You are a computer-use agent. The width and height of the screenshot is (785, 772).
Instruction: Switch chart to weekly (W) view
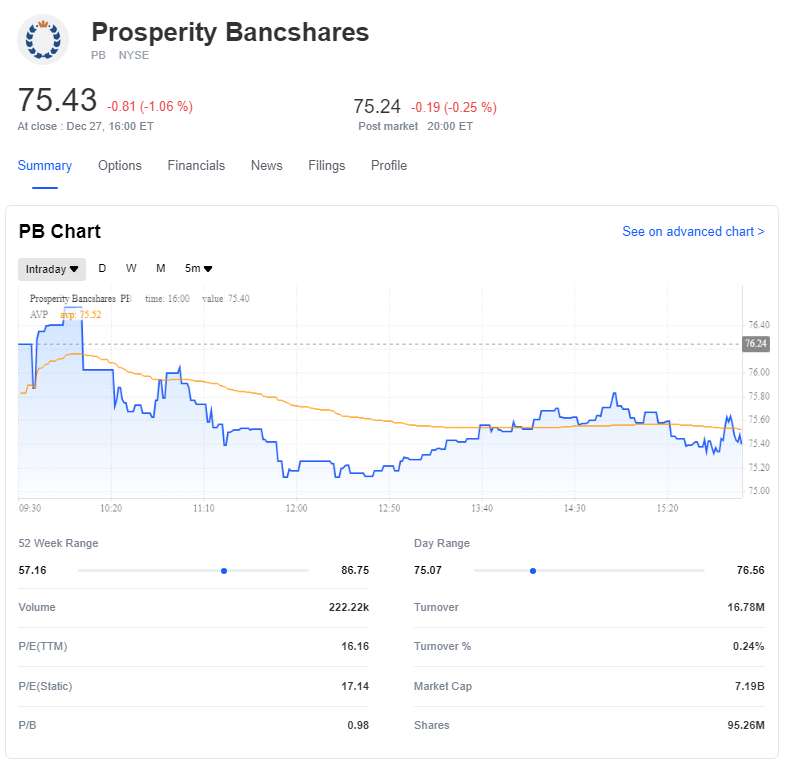[x=131, y=269]
